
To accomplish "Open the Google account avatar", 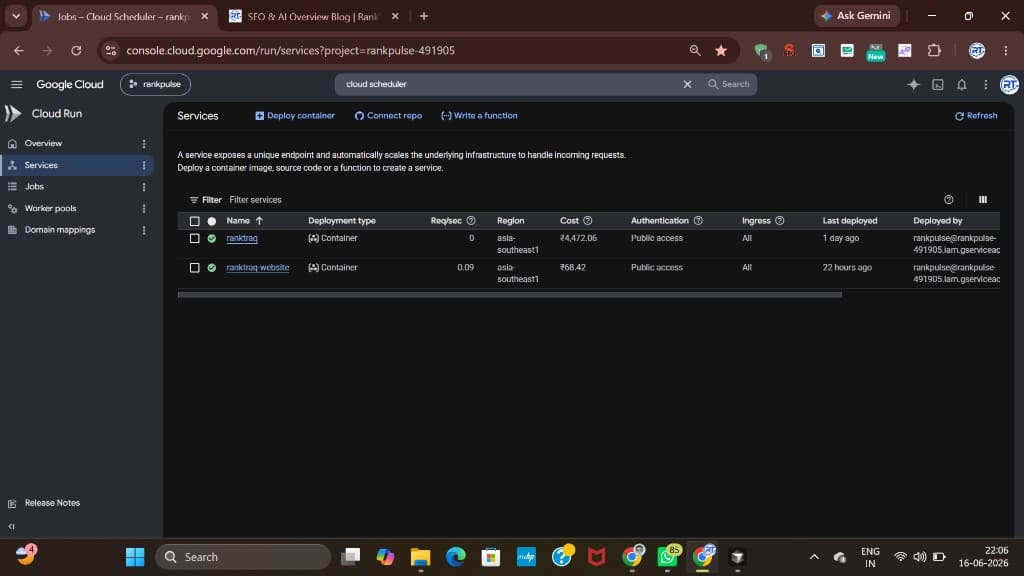I will [1009, 84].
